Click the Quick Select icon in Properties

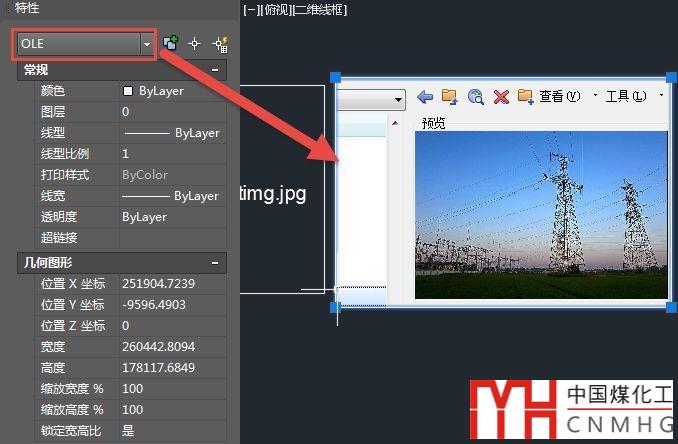[x=220, y=44]
